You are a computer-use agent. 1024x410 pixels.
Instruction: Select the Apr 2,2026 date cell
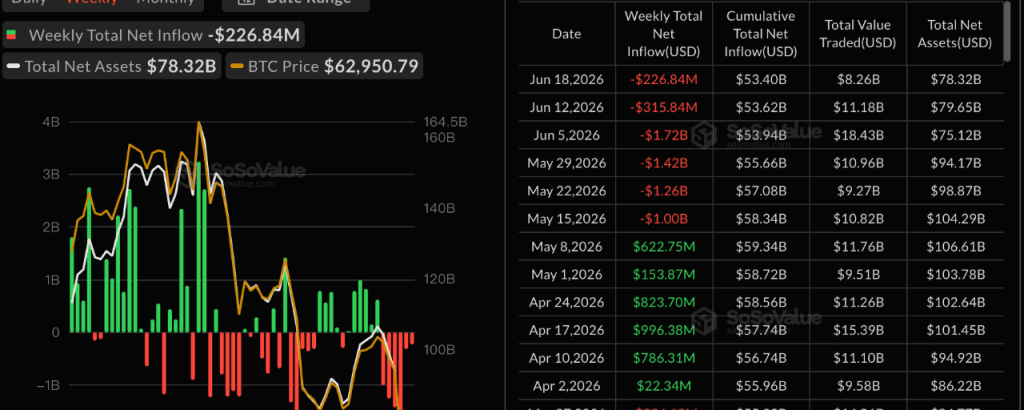point(567,386)
